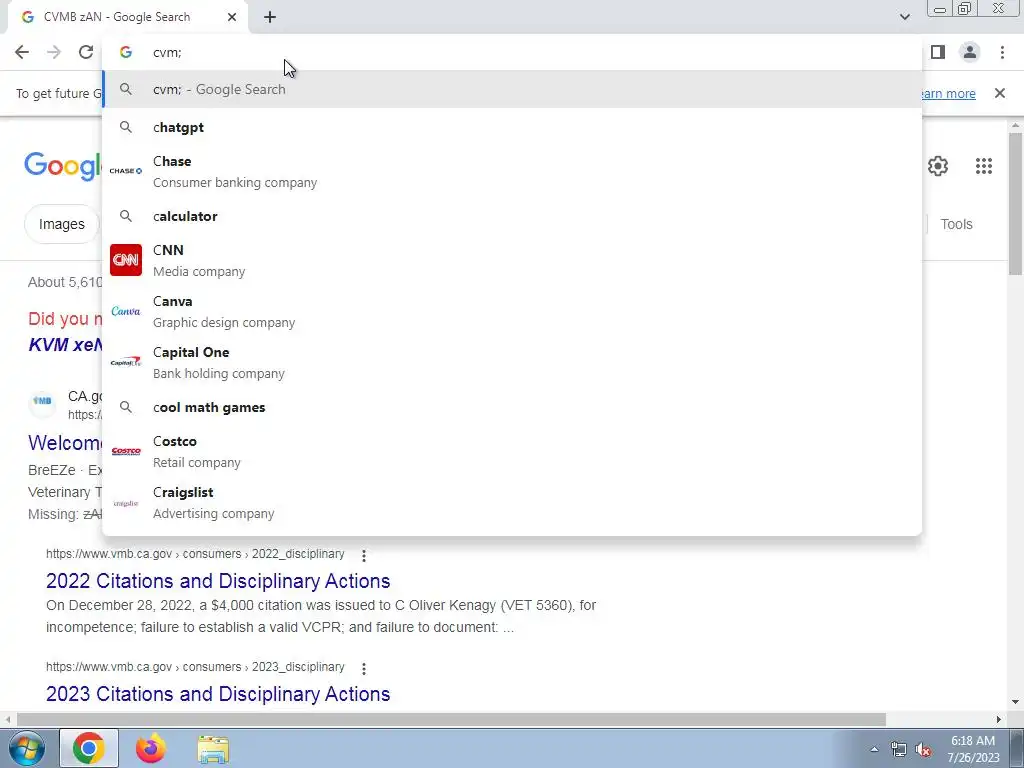Follow the Learn more link

947,93
